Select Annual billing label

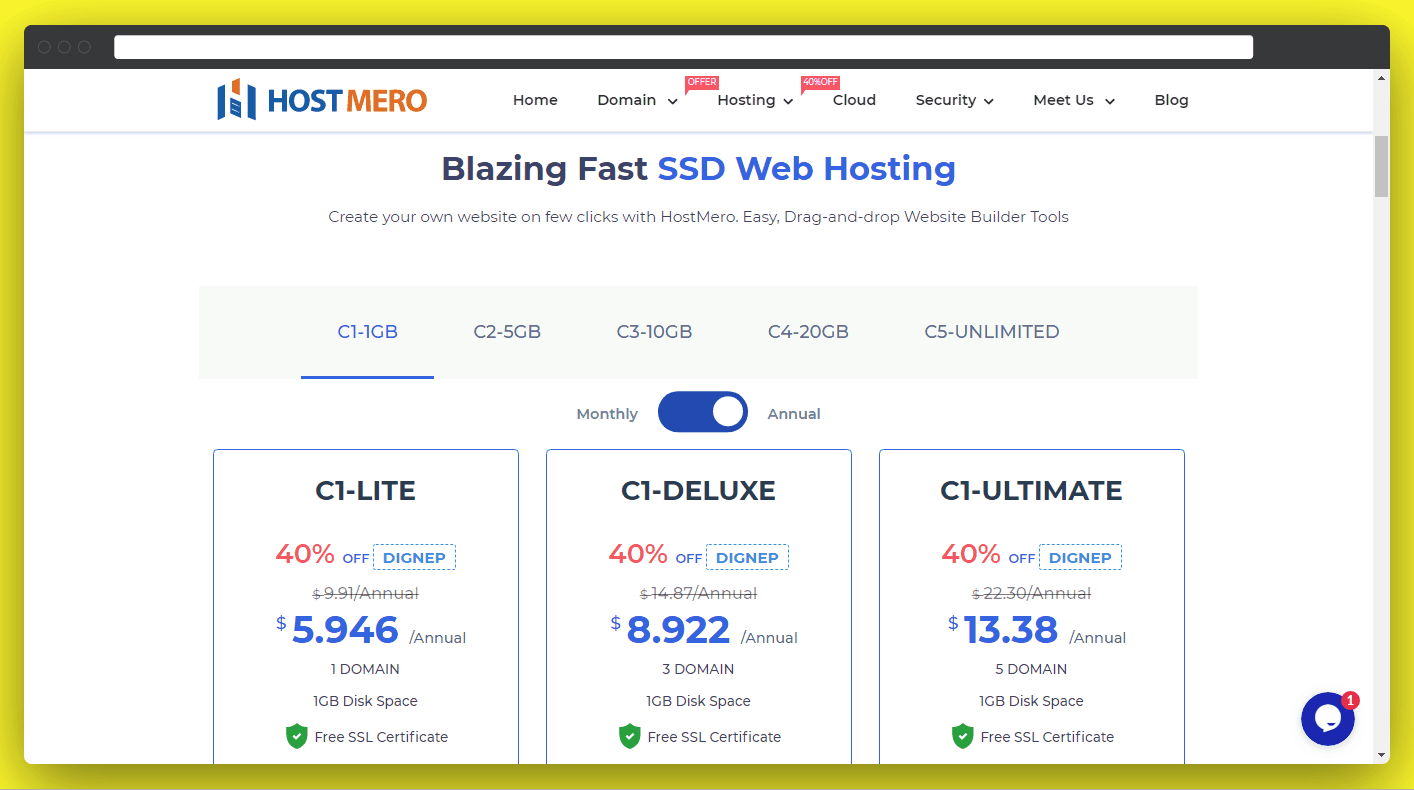[x=794, y=414]
